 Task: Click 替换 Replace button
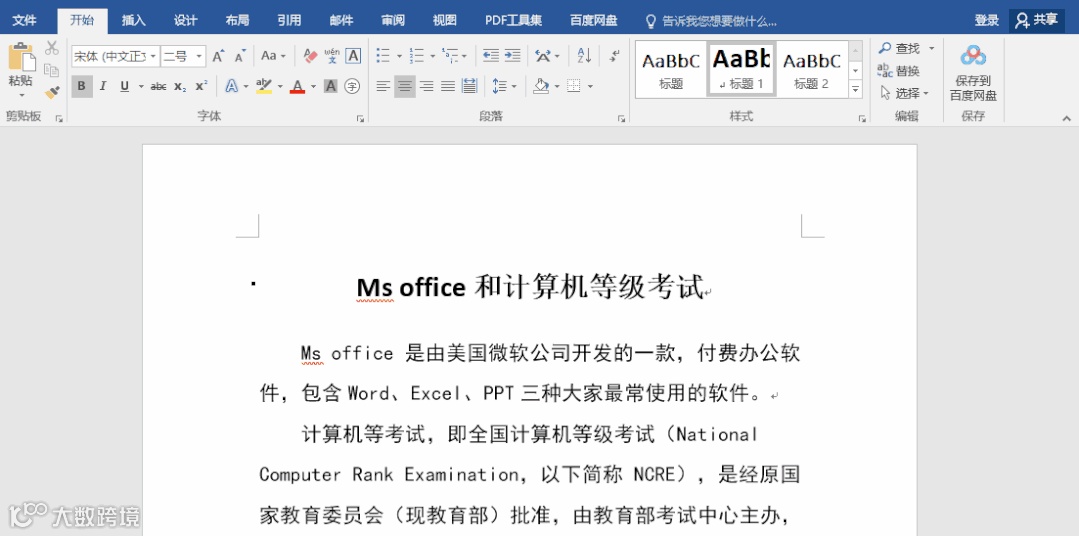(x=899, y=70)
